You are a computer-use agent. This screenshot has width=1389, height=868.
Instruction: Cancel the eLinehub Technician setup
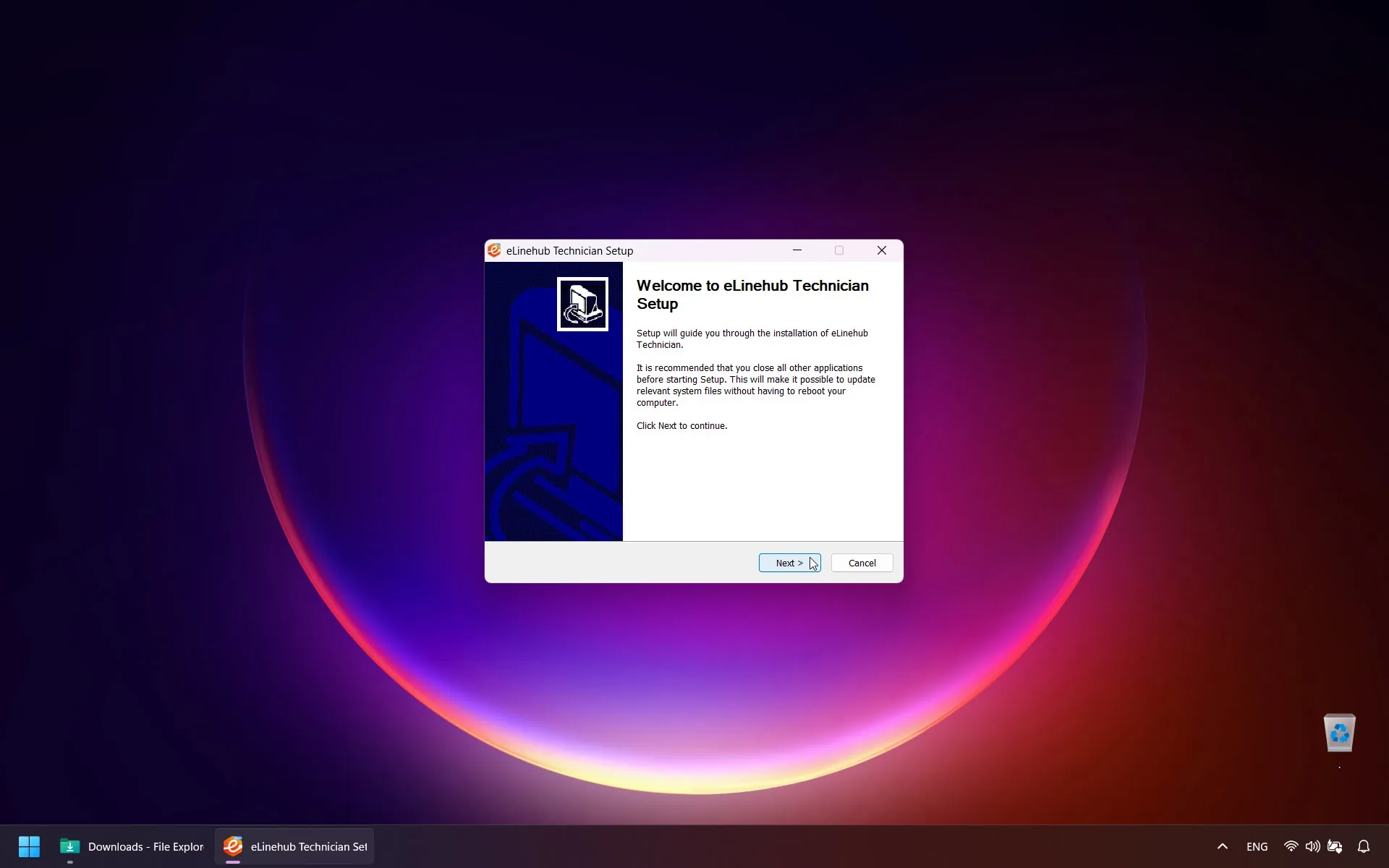(x=862, y=563)
